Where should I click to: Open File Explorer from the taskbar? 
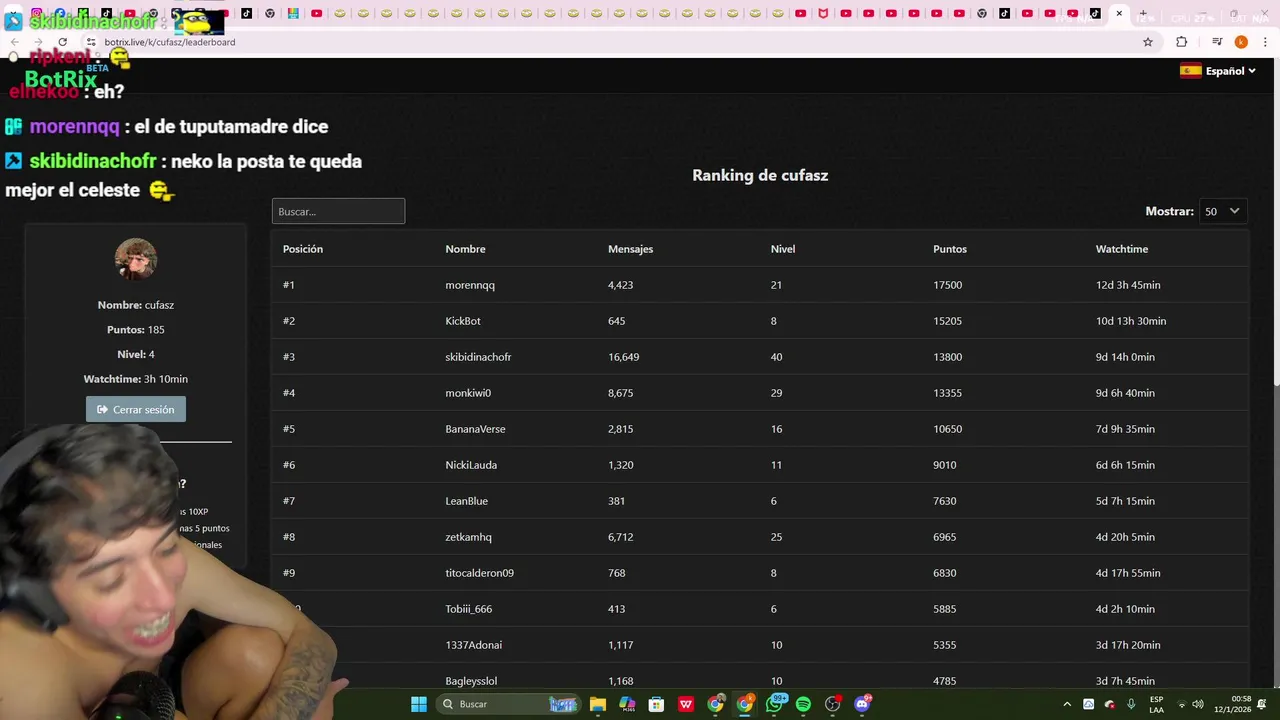click(598, 704)
